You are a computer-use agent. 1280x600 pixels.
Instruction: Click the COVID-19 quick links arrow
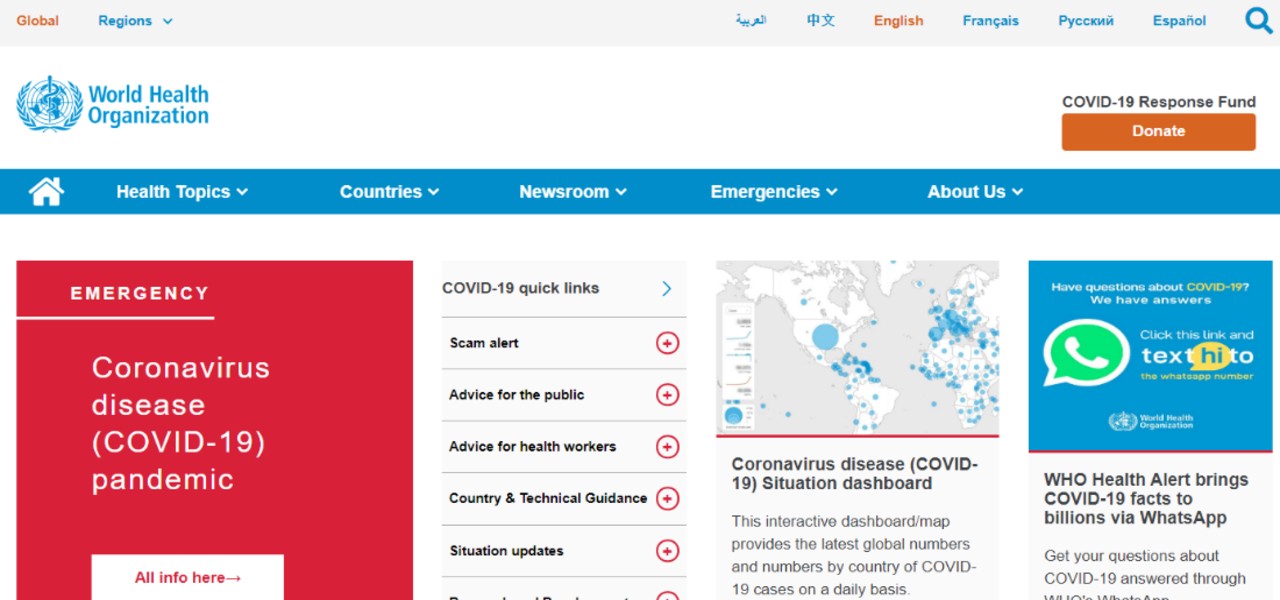tap(666, 288)
